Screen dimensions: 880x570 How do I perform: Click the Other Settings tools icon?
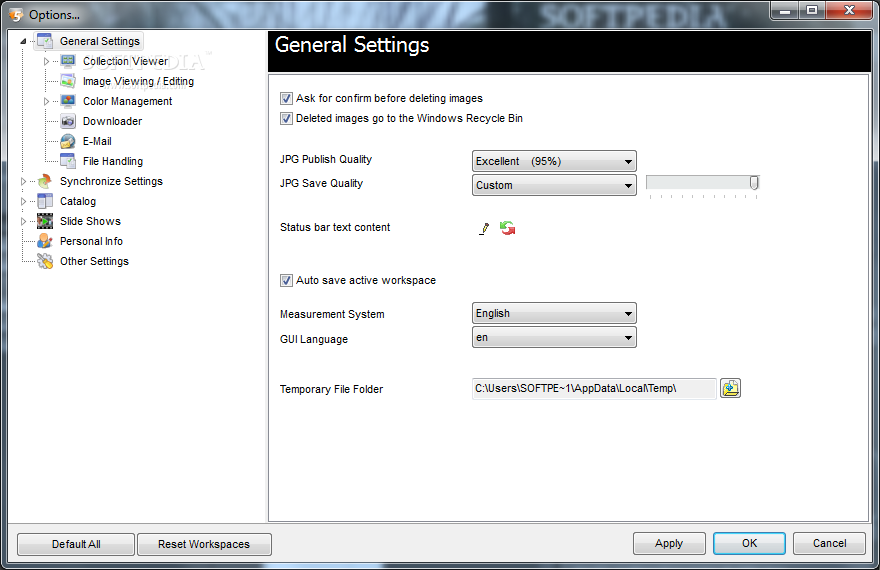pos(45,261)
